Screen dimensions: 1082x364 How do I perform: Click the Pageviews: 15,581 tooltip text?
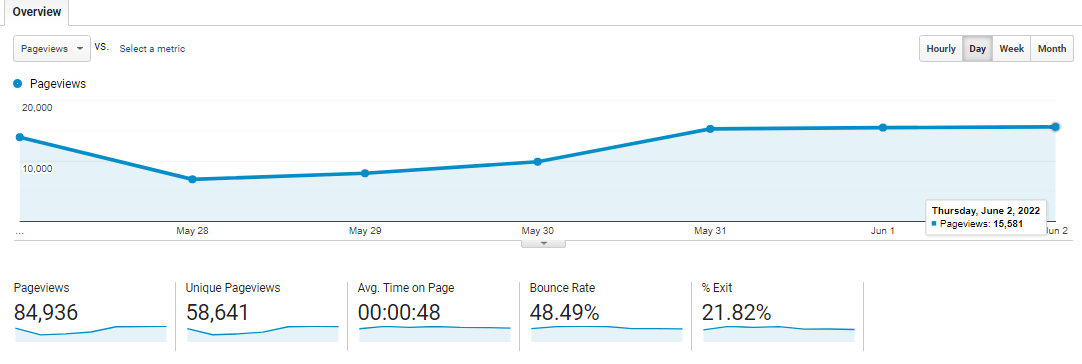coord(981,224)
